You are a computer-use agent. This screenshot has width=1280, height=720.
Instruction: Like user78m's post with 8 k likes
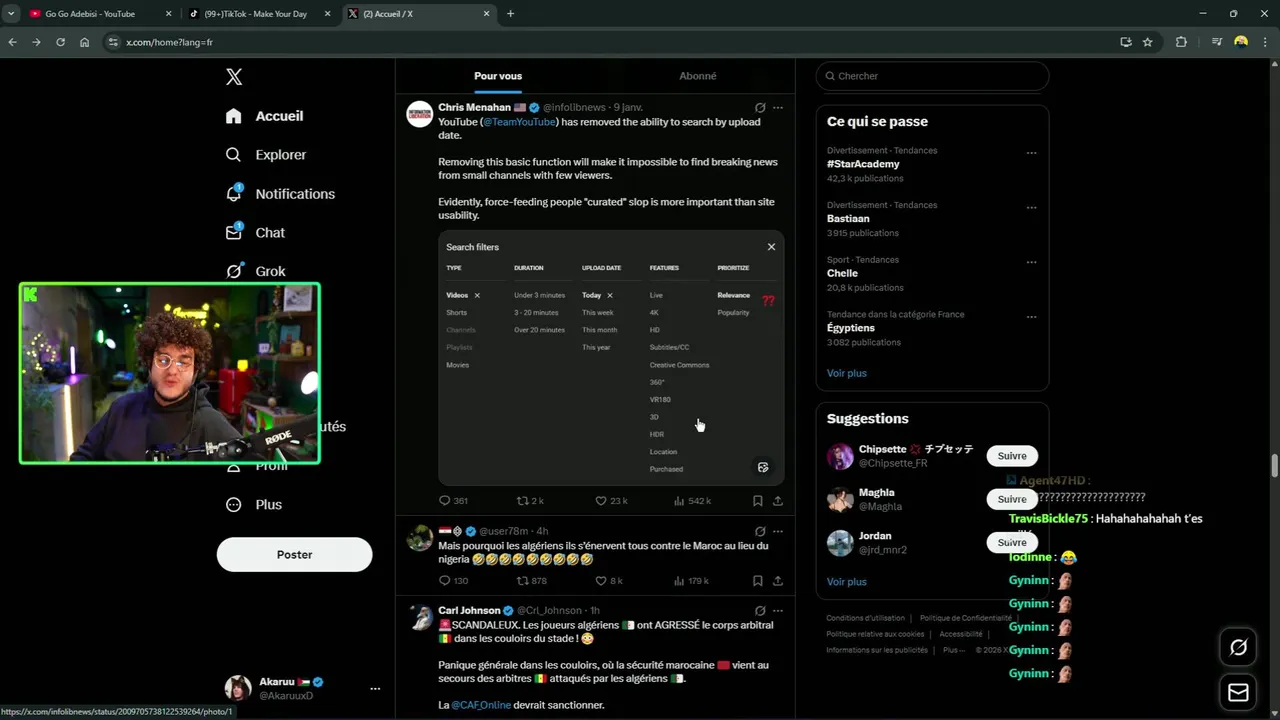601,581
